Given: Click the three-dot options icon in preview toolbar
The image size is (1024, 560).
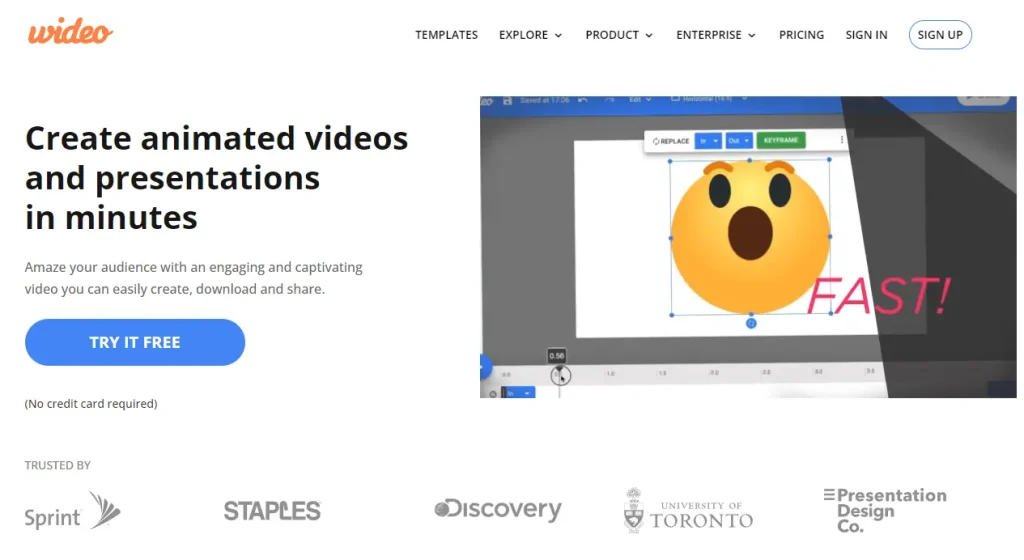Looking at the screenshot, I should tap(841, 140).
